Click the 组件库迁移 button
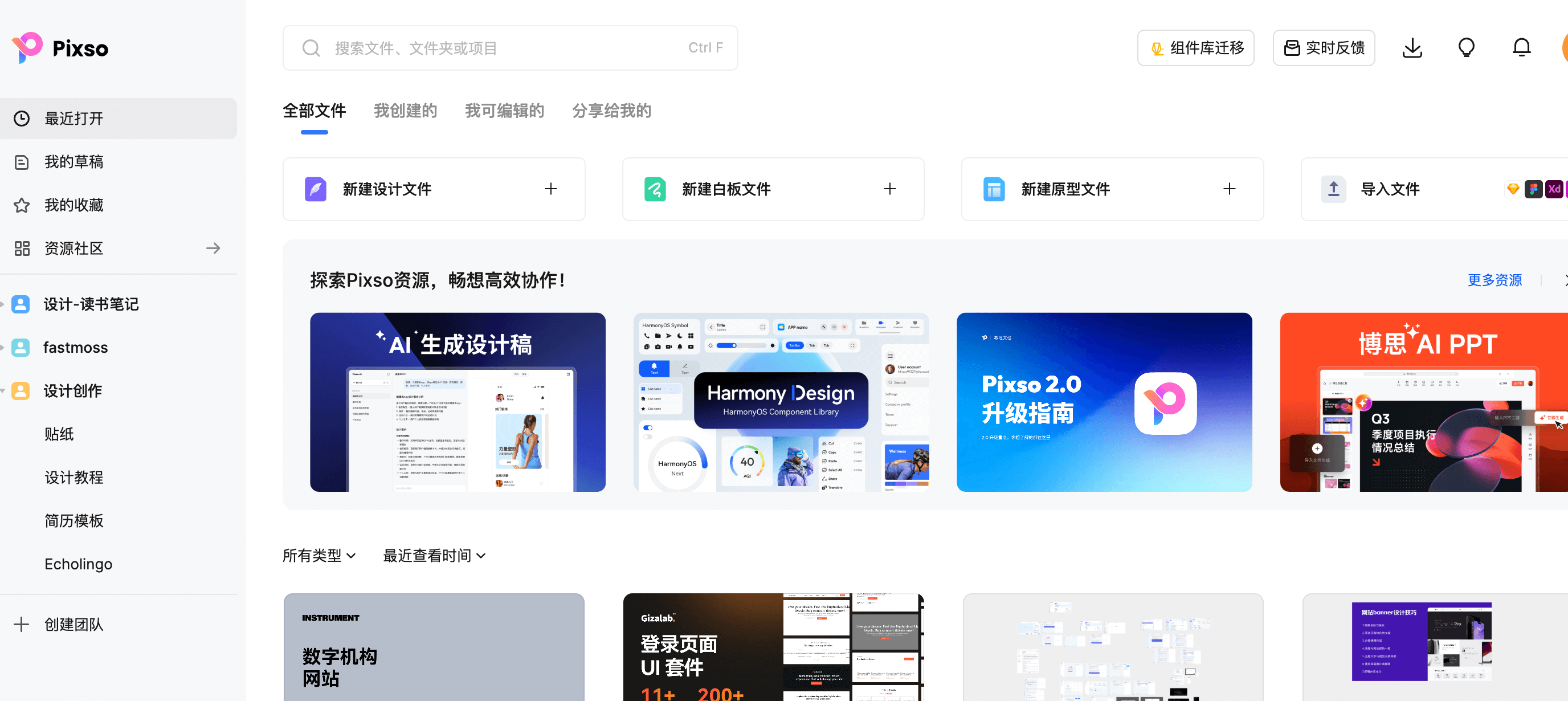The height and width of the screenshot is (701, 1568). click(1195, 47)
